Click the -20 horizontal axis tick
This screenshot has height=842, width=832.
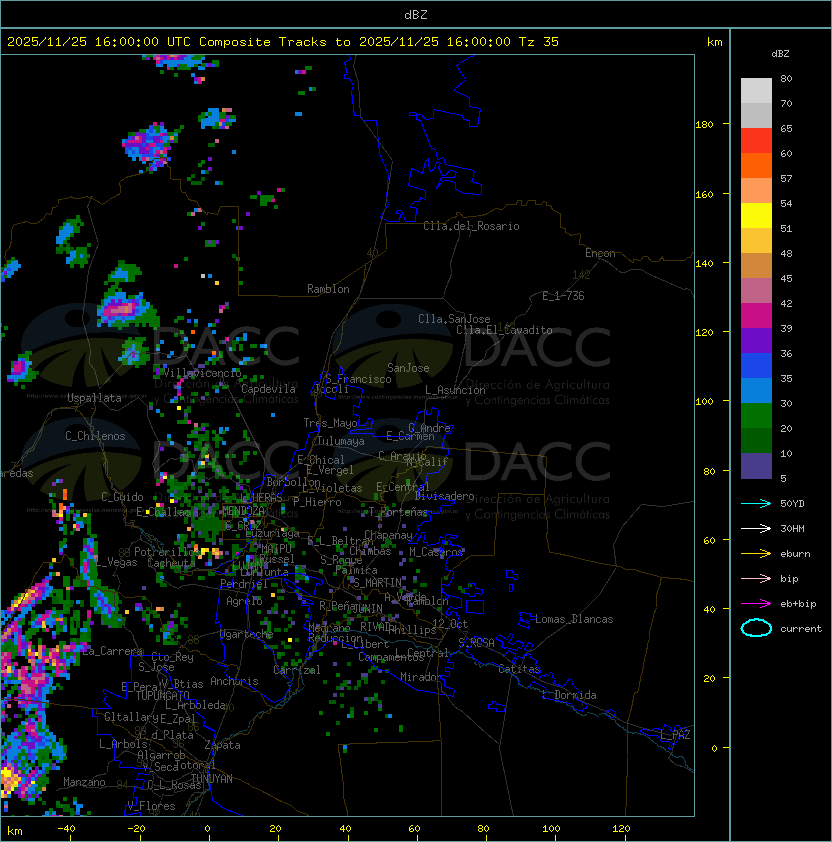[136, 829]
